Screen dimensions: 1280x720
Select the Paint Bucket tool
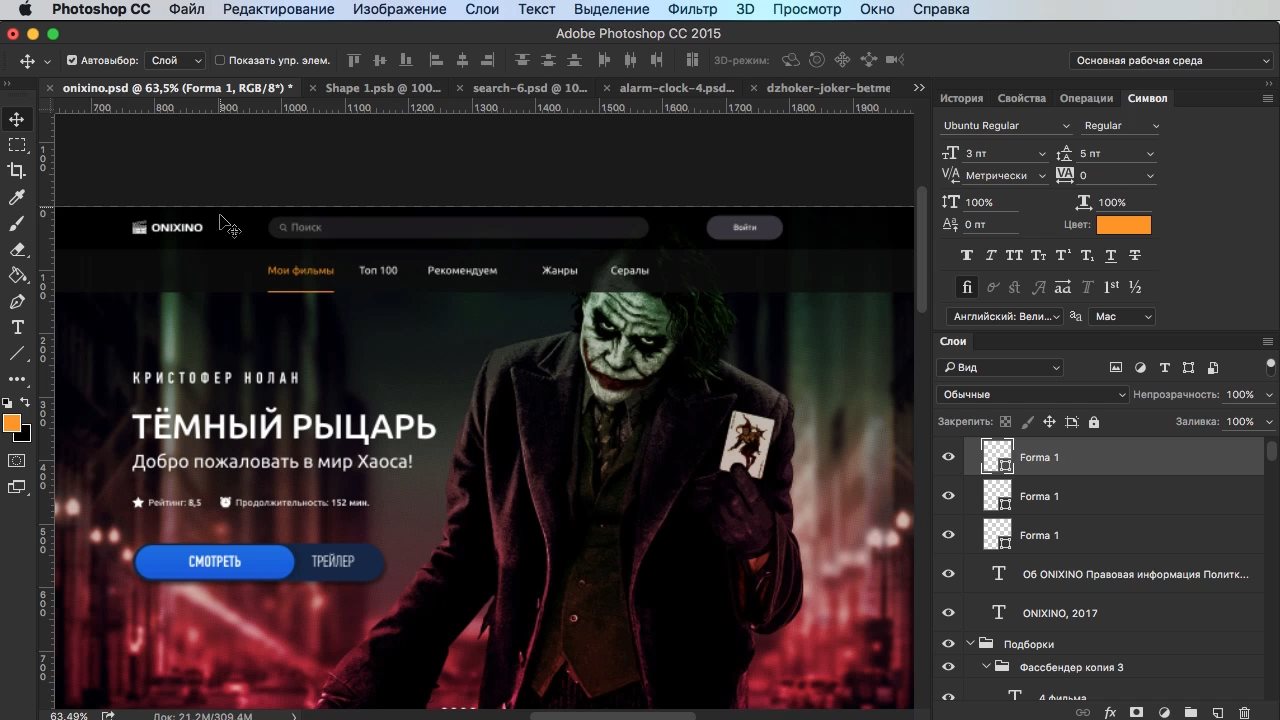click(x=17, y=275)
